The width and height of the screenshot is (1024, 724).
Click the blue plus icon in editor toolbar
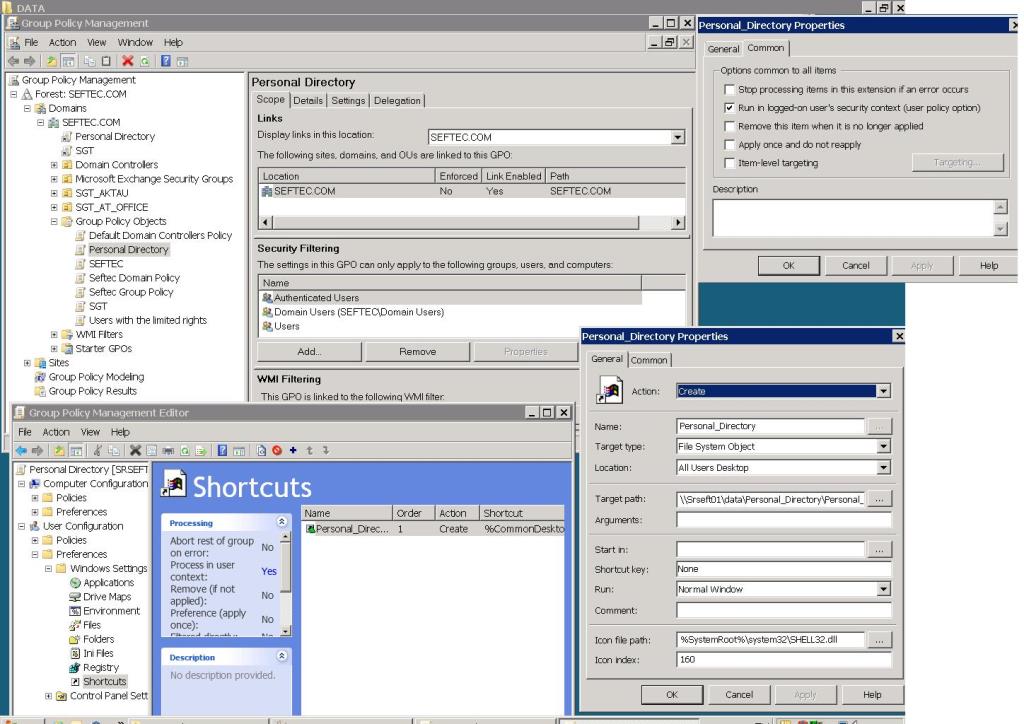pos(293,450)
